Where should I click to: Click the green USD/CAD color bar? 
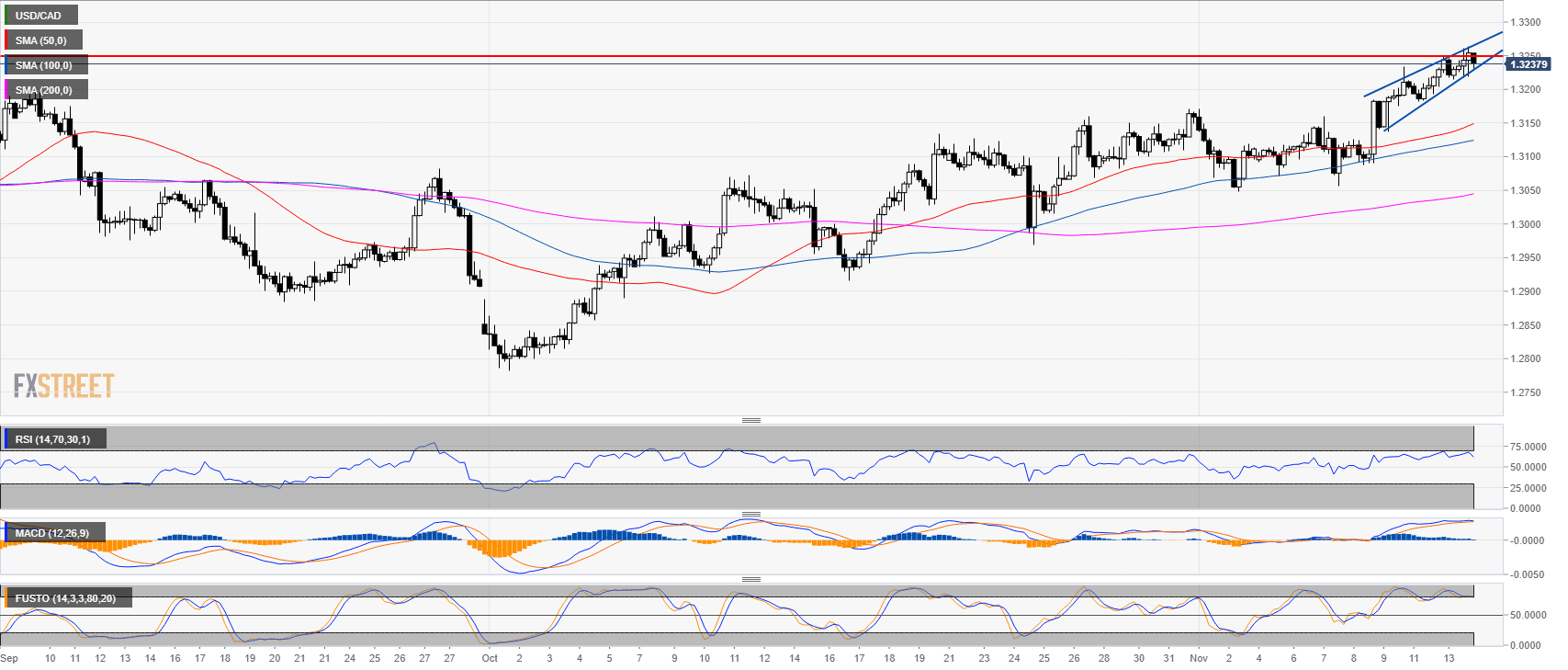pos(6,16)
